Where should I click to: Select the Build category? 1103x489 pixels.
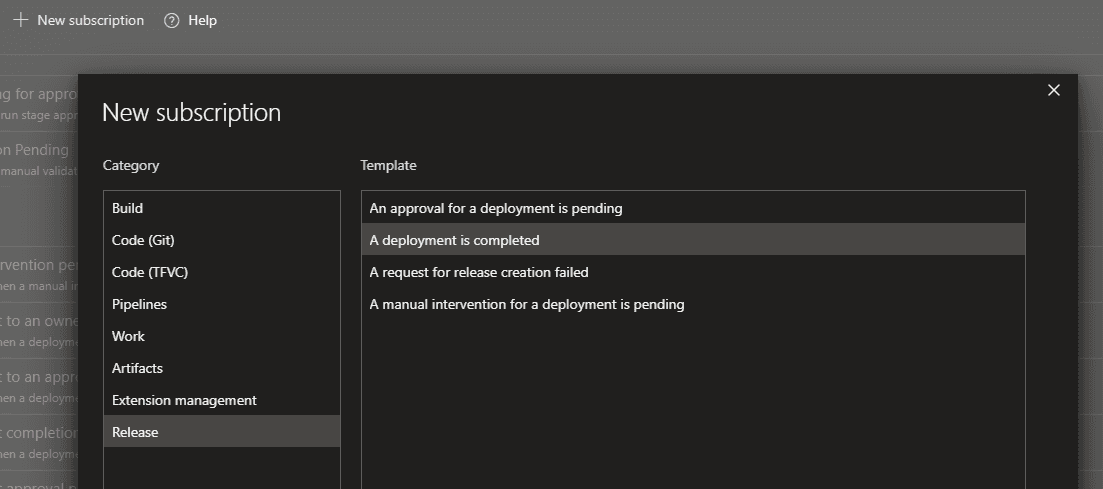127,208
